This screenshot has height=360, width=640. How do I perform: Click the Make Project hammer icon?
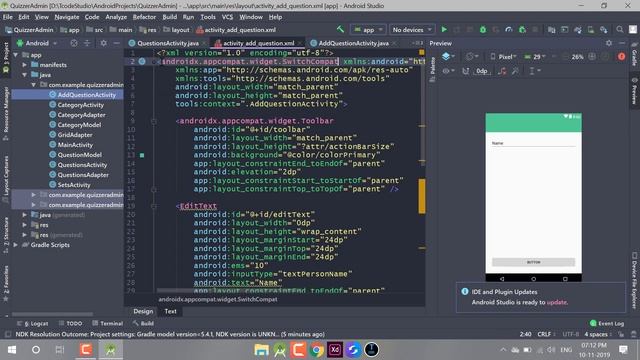point(340,29)
